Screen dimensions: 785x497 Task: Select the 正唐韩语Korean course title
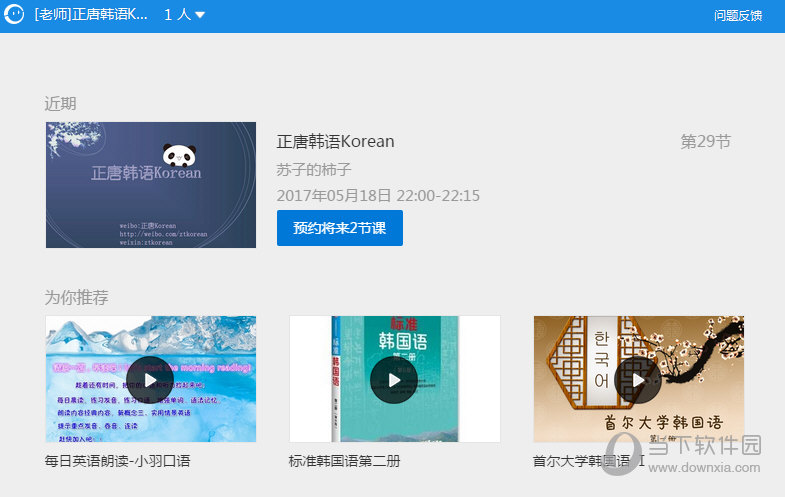click(x=335, y=141)
